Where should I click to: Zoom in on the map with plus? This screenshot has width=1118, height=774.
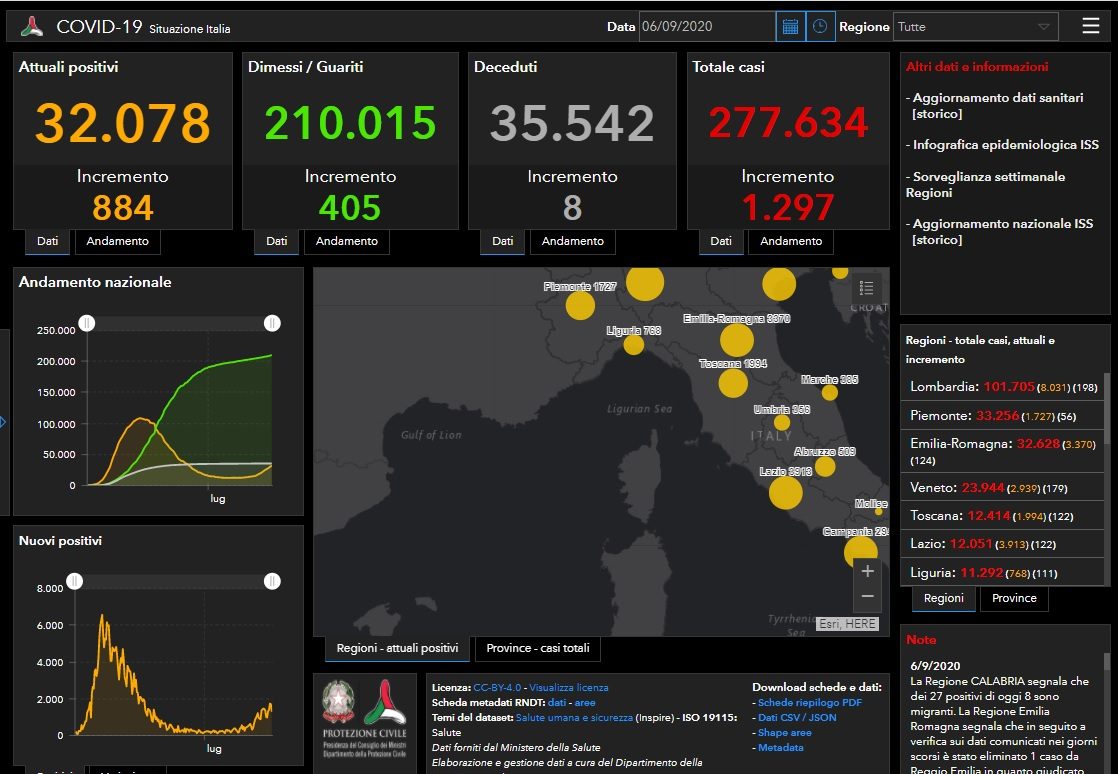(x=867, y=571)
